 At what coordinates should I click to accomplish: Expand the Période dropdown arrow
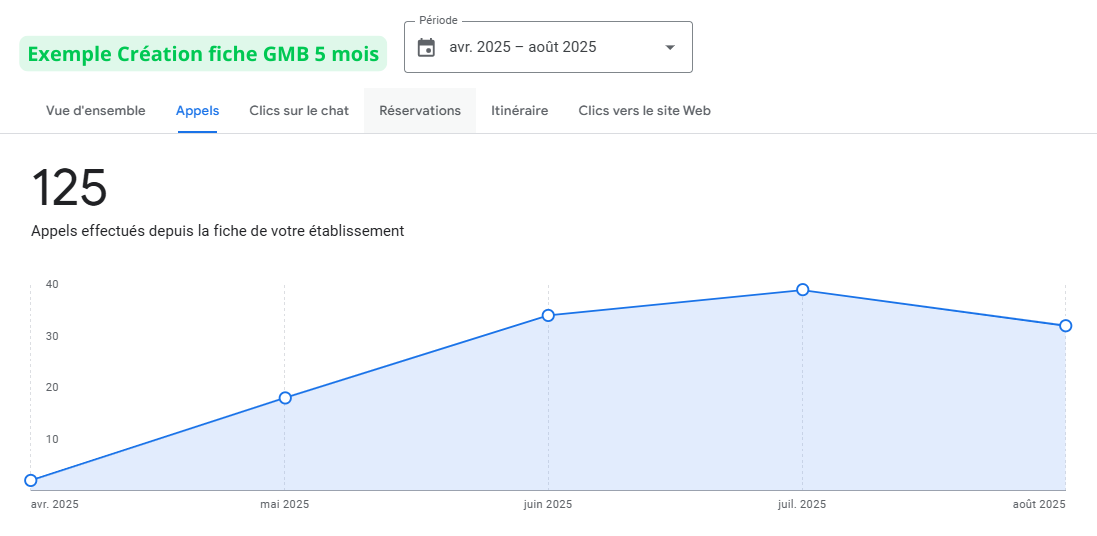click(670, 47)
